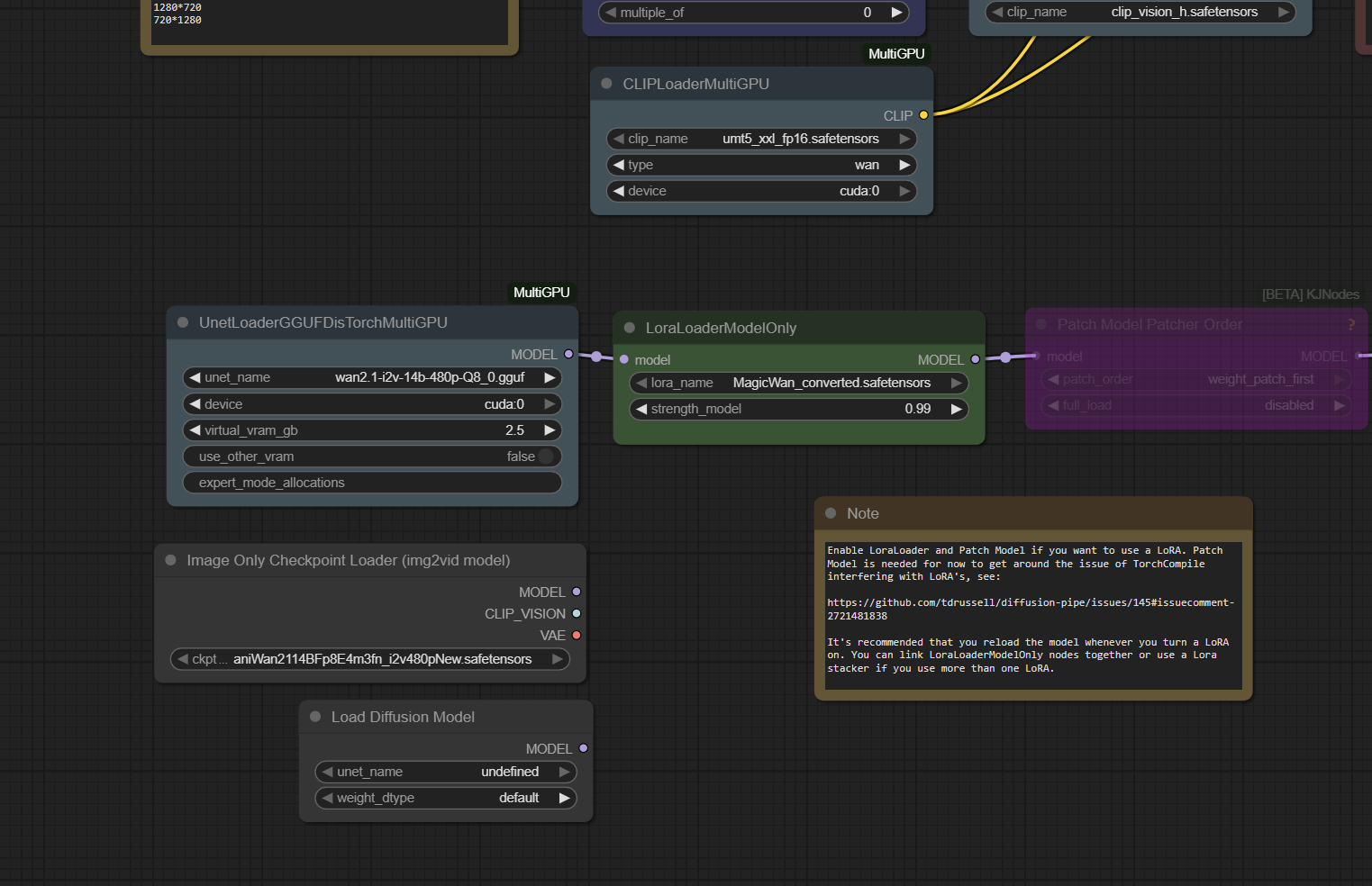Screen dimensions: 1372x886
Task: Click expert_mode_allocations text field
Action: pyautogui.click(x=372, y=483)
